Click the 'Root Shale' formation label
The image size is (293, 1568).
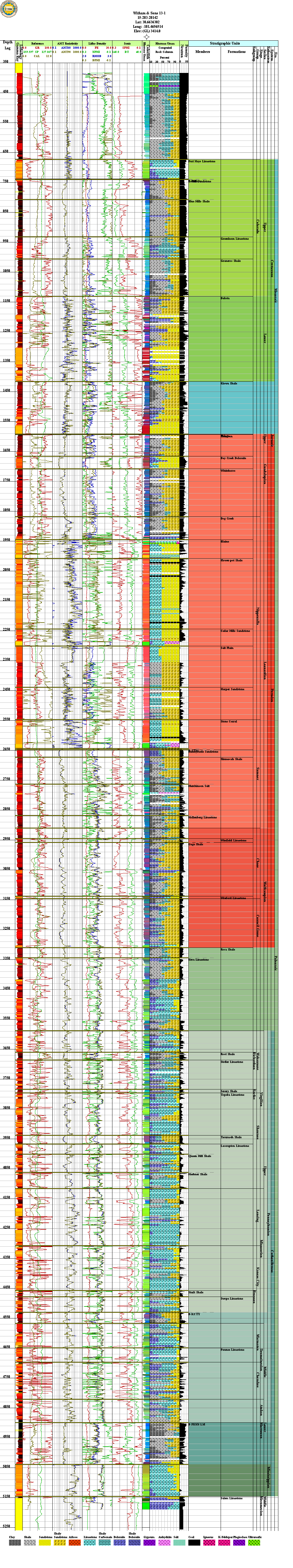(227, 1054)
